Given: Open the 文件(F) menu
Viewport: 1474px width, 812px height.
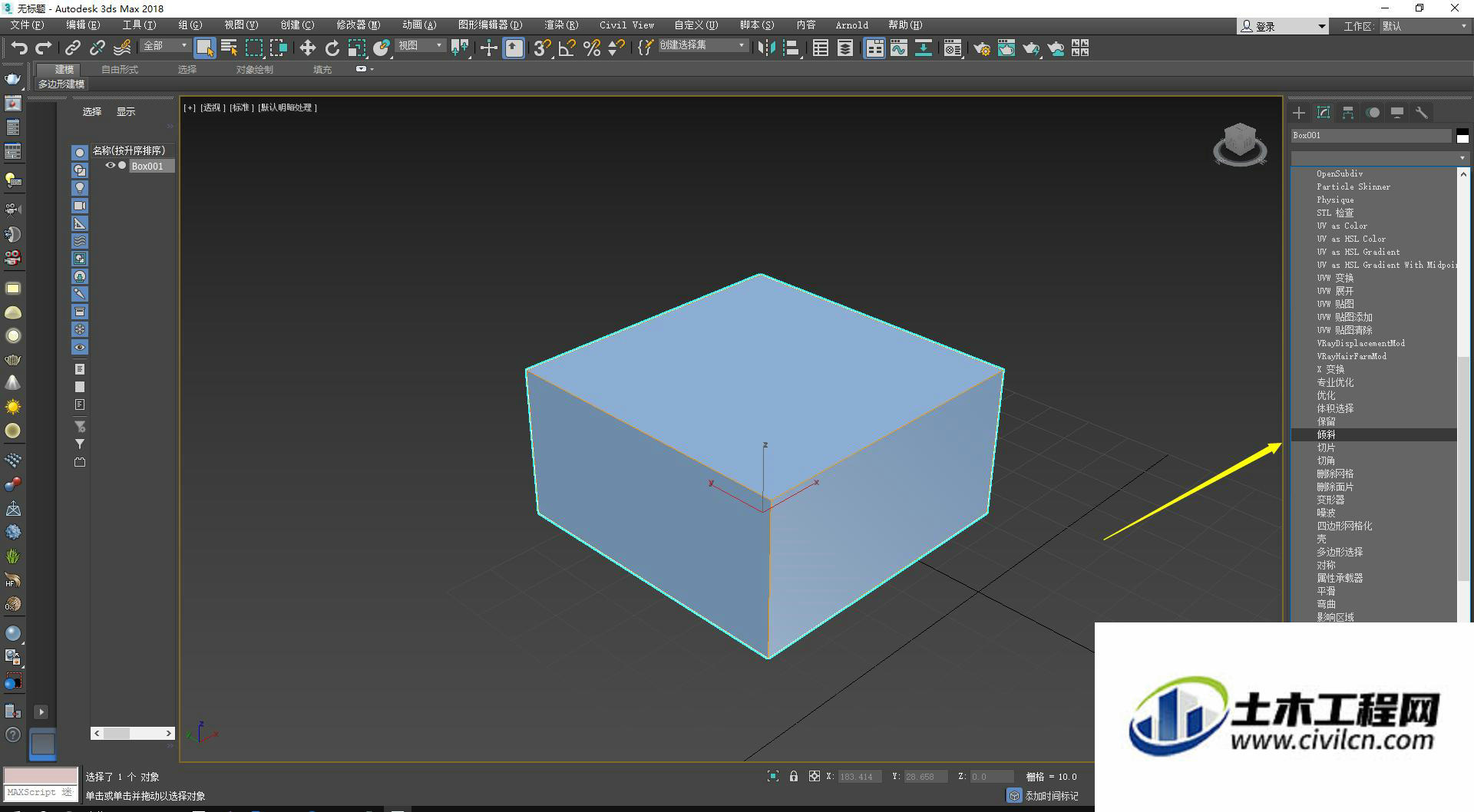Looking at the screenshot, I should pyautogui.click(x=27, y=25).
